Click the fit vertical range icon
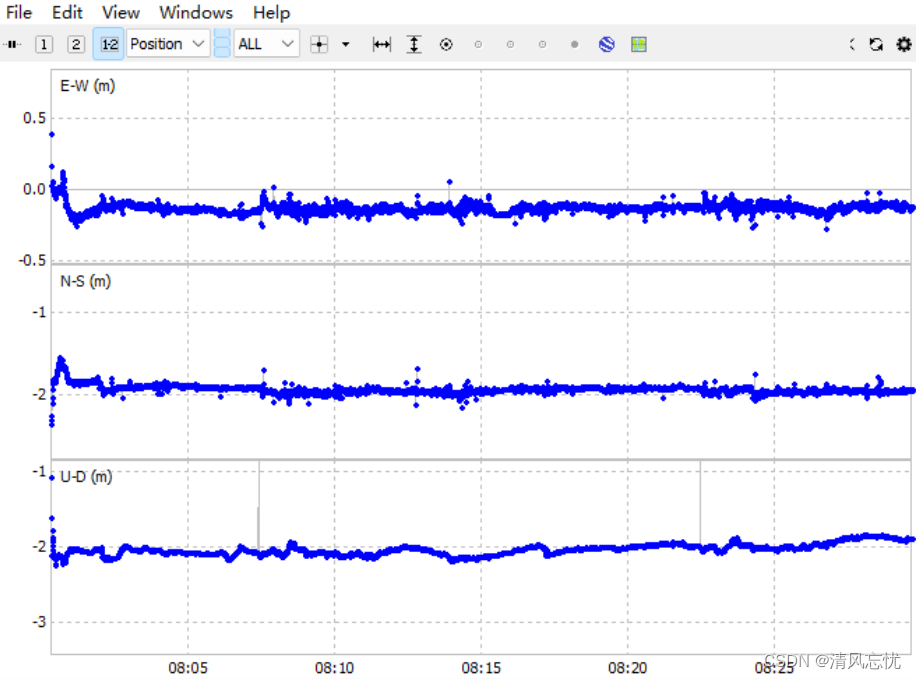 pyautogui.click(x=414, y=44)
